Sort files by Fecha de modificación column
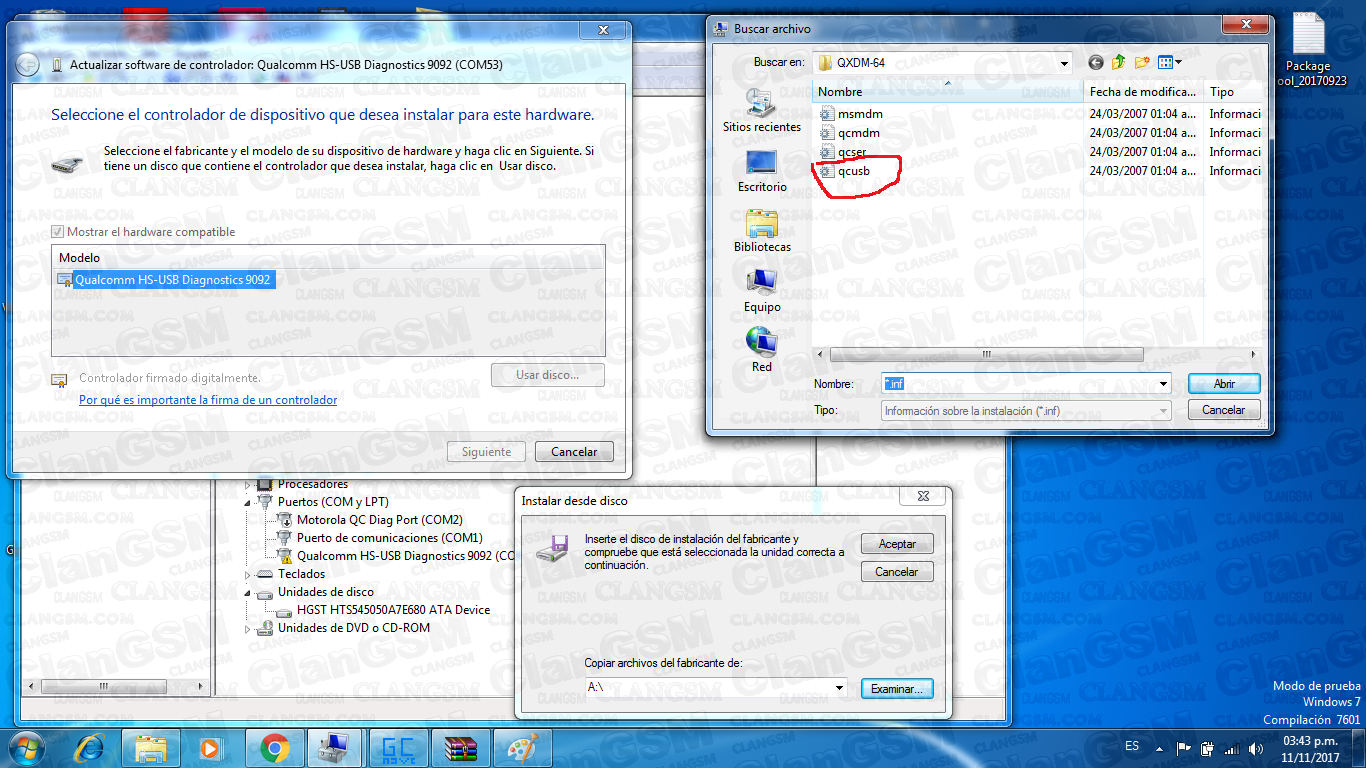Viewport: 1366px width, 768px height. coord(1144,92)
